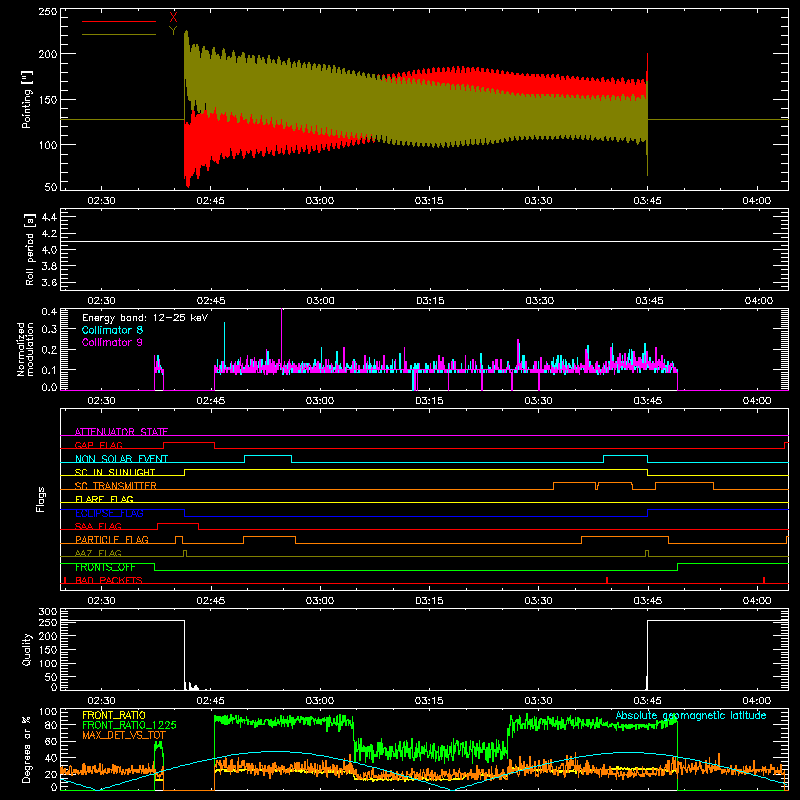Viewport: 800px width, 800px height.
Task: Click the olive Y legend line sample
Action: pyautogui.click(x=119, y=34)
